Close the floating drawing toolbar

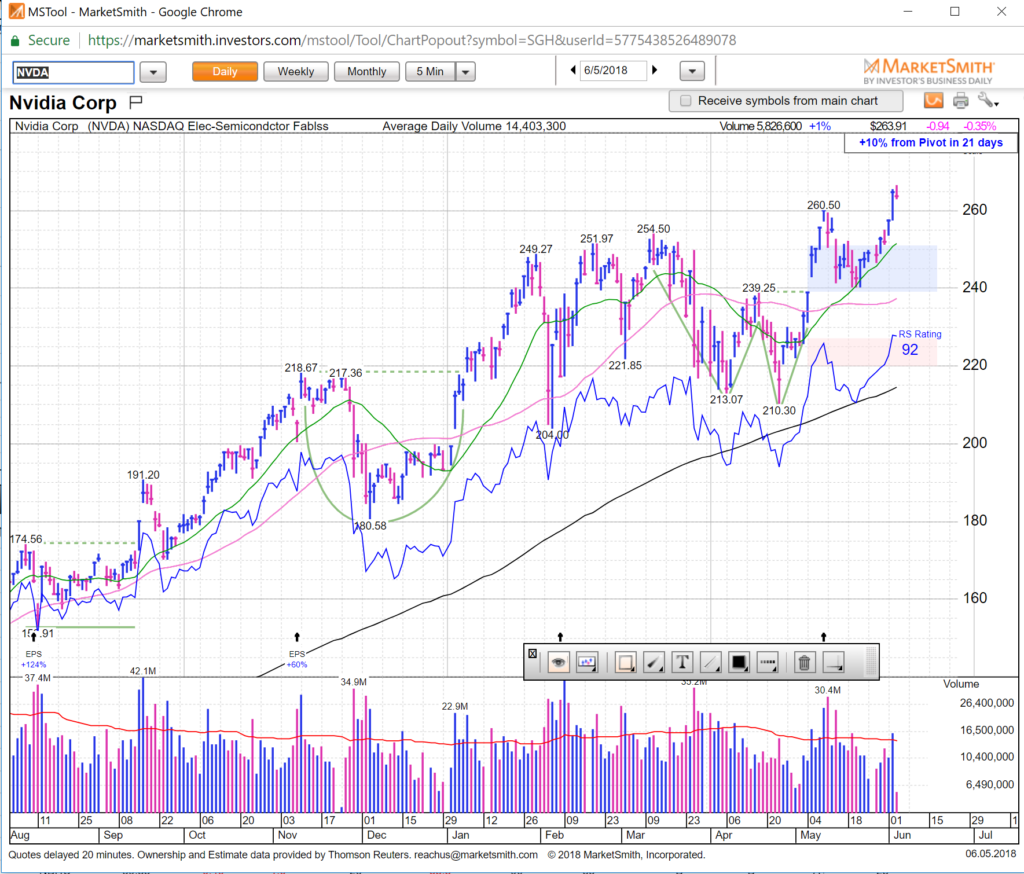point(532,653)
